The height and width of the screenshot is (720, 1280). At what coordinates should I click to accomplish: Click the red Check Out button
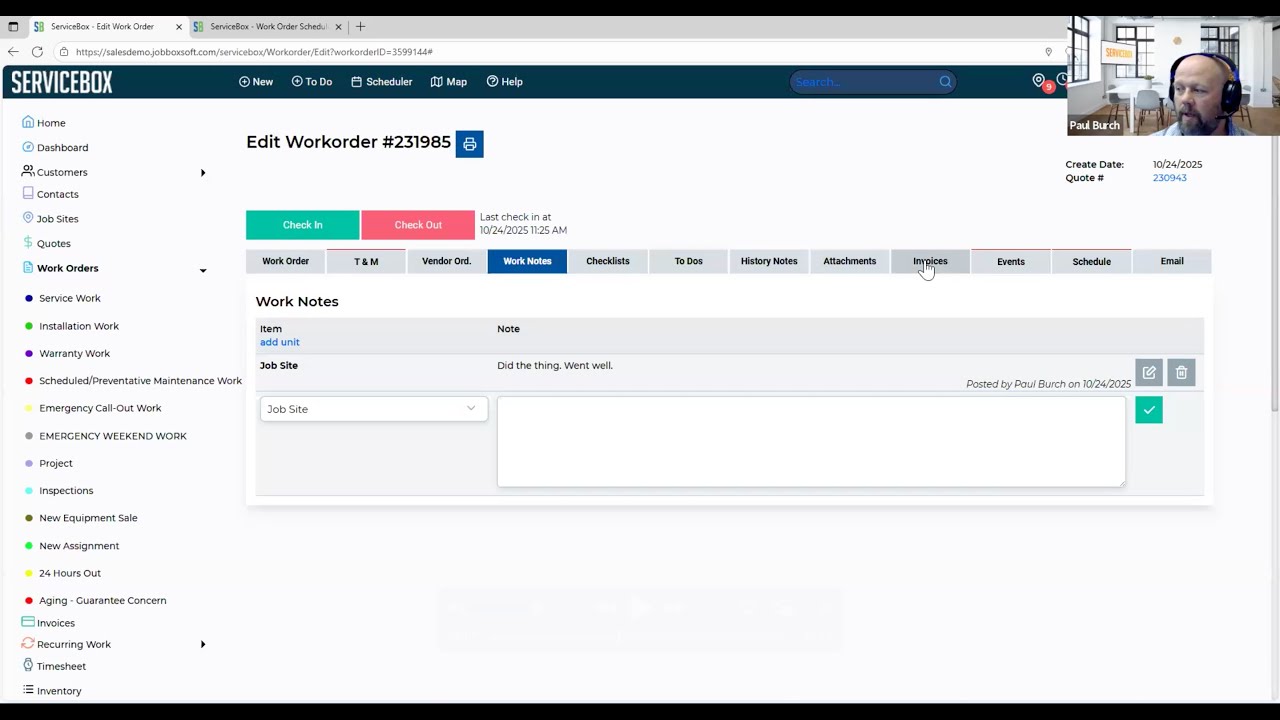[418, 225]
